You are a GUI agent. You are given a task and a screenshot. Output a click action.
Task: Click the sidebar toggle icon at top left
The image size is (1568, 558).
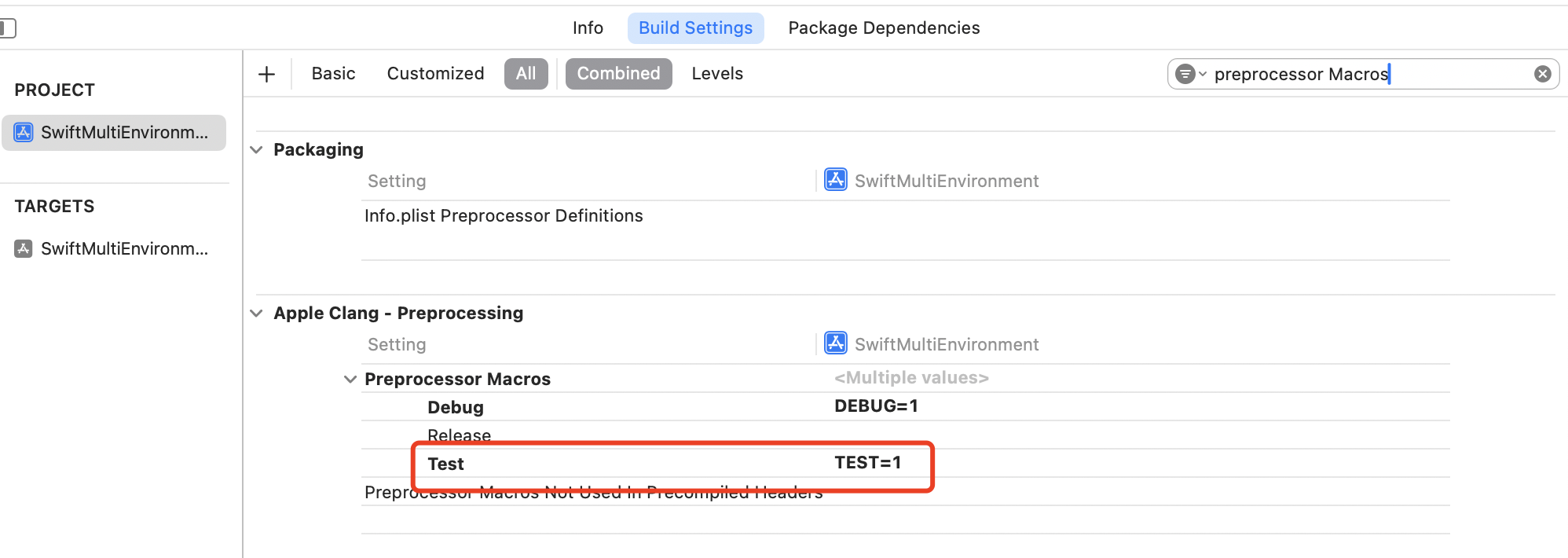click(x=7, y=29)
